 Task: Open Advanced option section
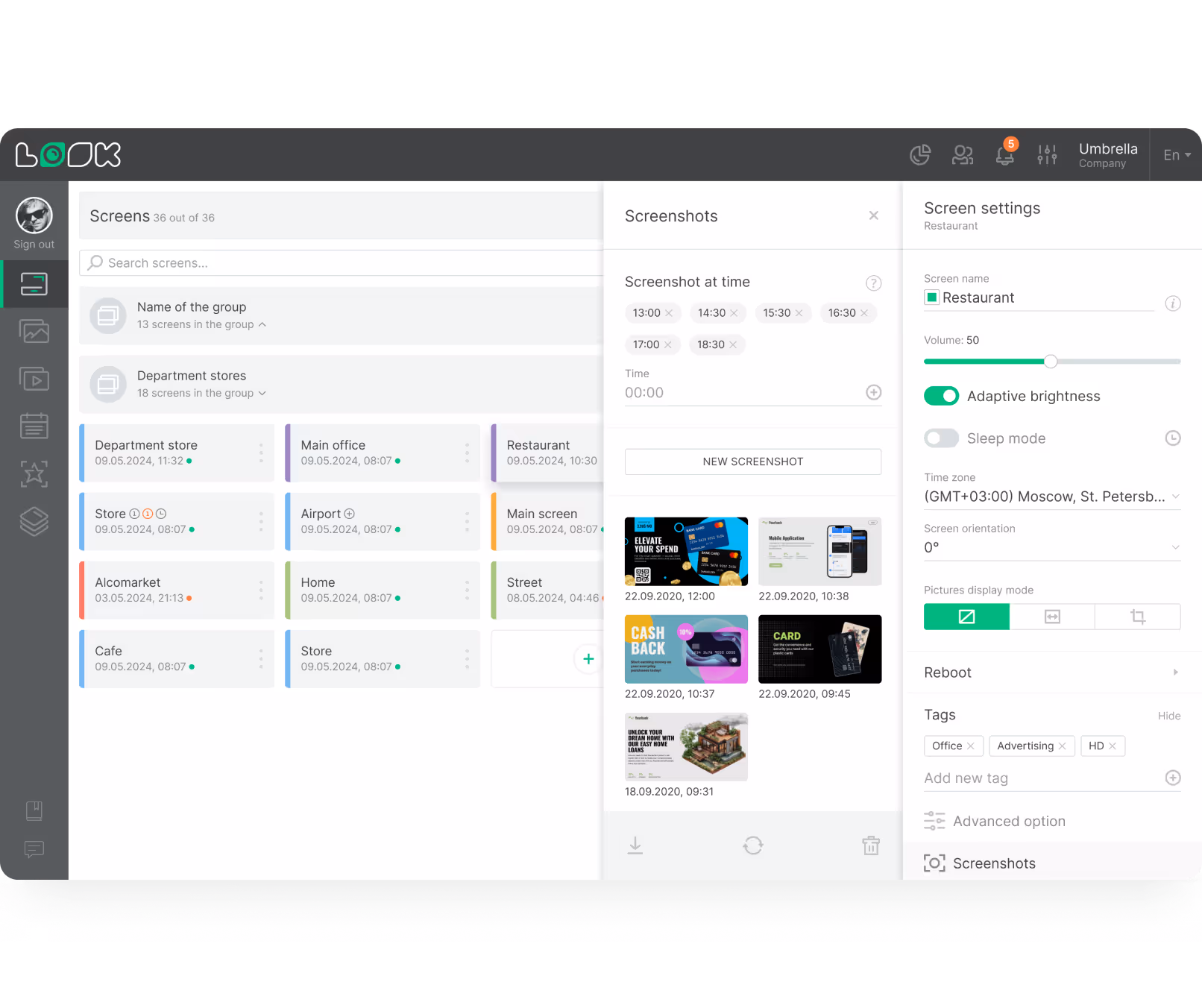pos(995,821)
